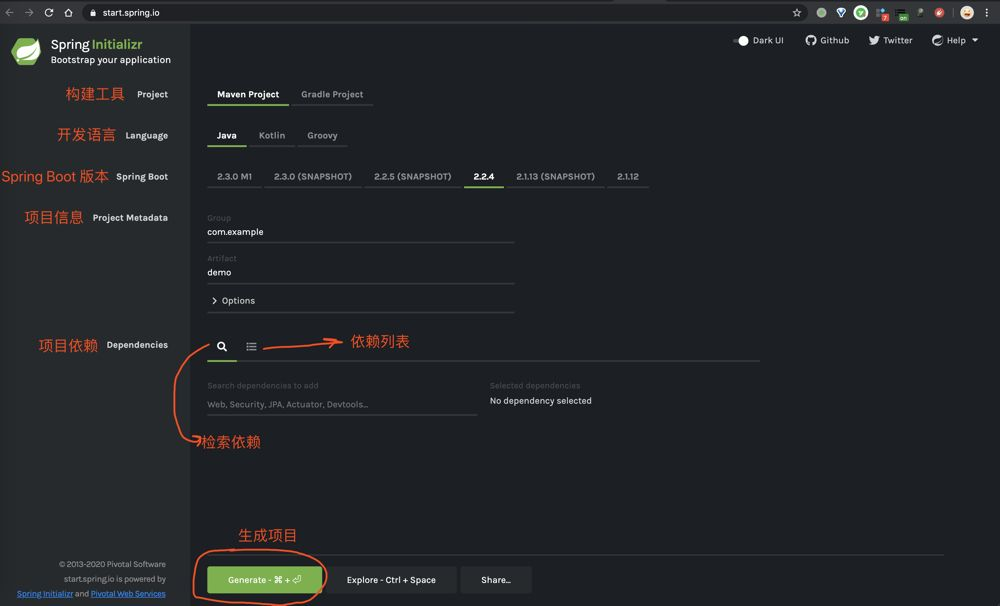
Task: Reload the page with the refresh icon
Action: (x=48, y=13)
